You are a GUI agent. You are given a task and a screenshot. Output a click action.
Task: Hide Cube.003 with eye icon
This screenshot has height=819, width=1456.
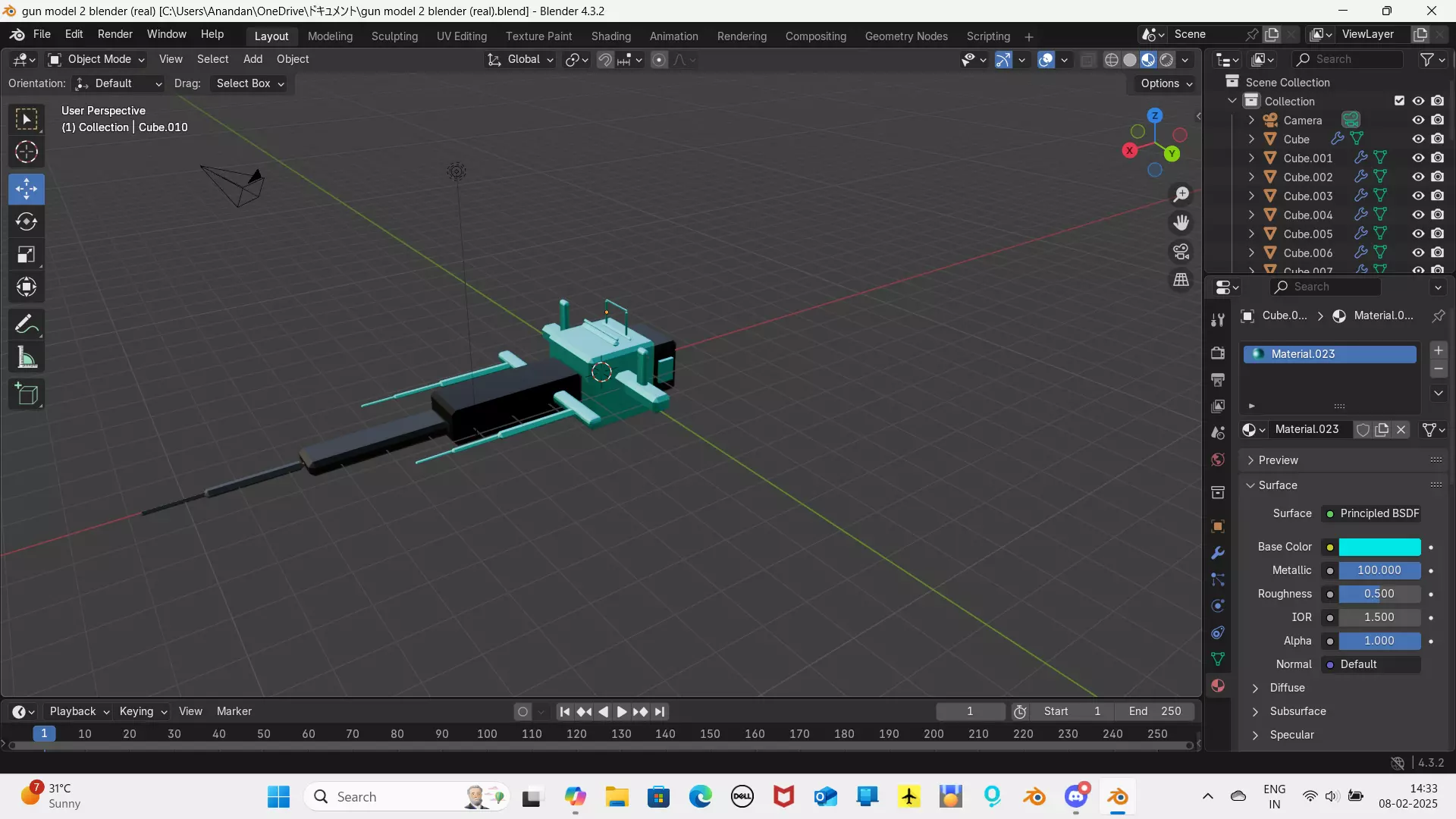coord(1417,196)
